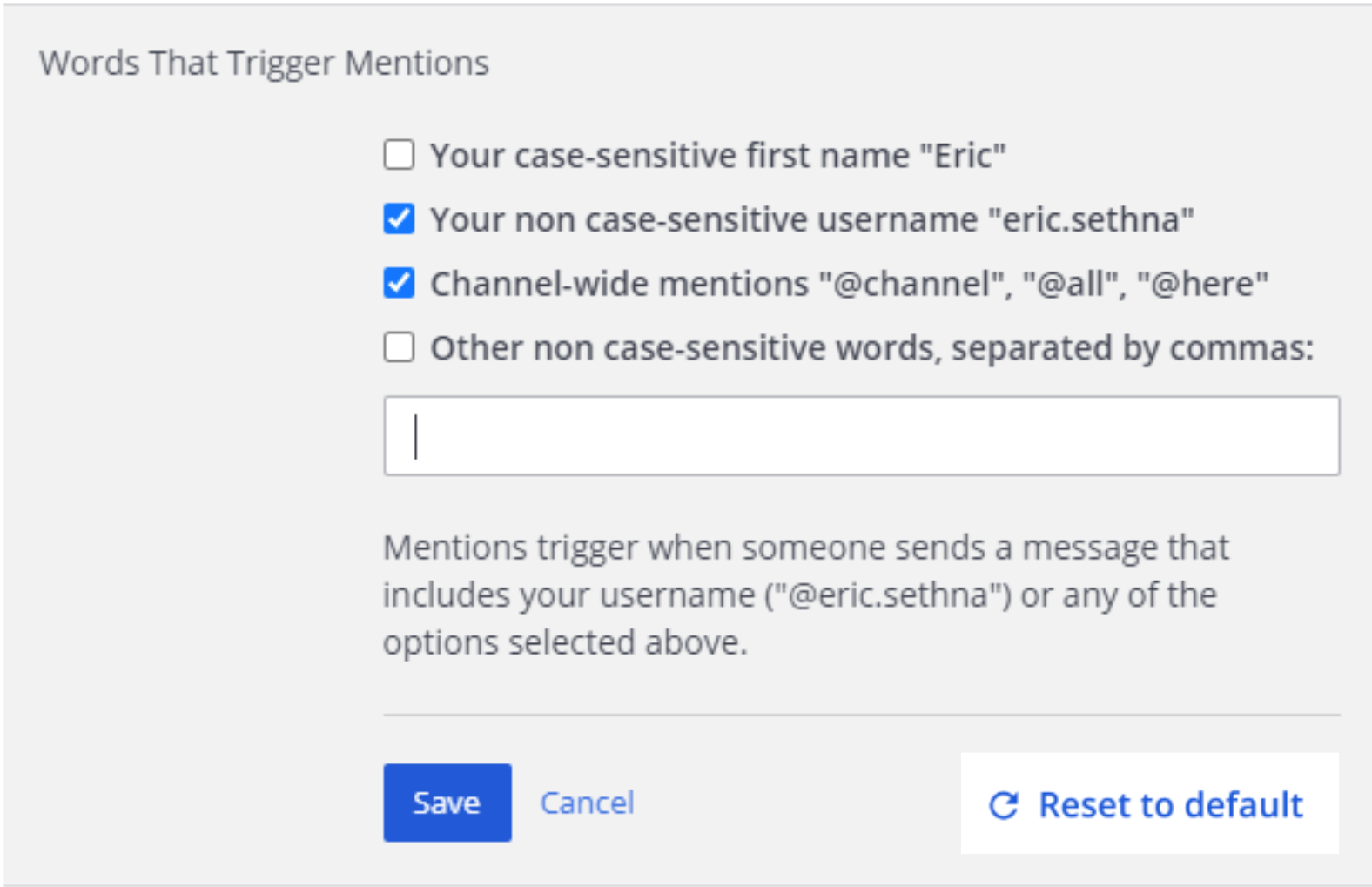Screen dimensions: 1372x887
Task: Click the quoted "@here" mention in the options
Action: pos(1202,284)
